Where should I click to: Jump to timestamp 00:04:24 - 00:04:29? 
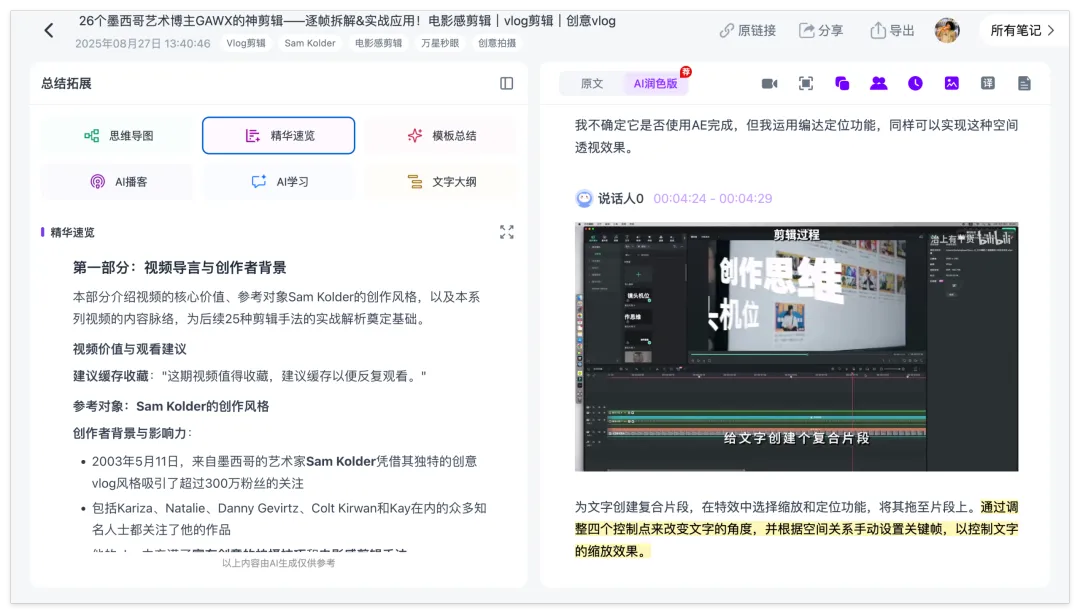713,198
